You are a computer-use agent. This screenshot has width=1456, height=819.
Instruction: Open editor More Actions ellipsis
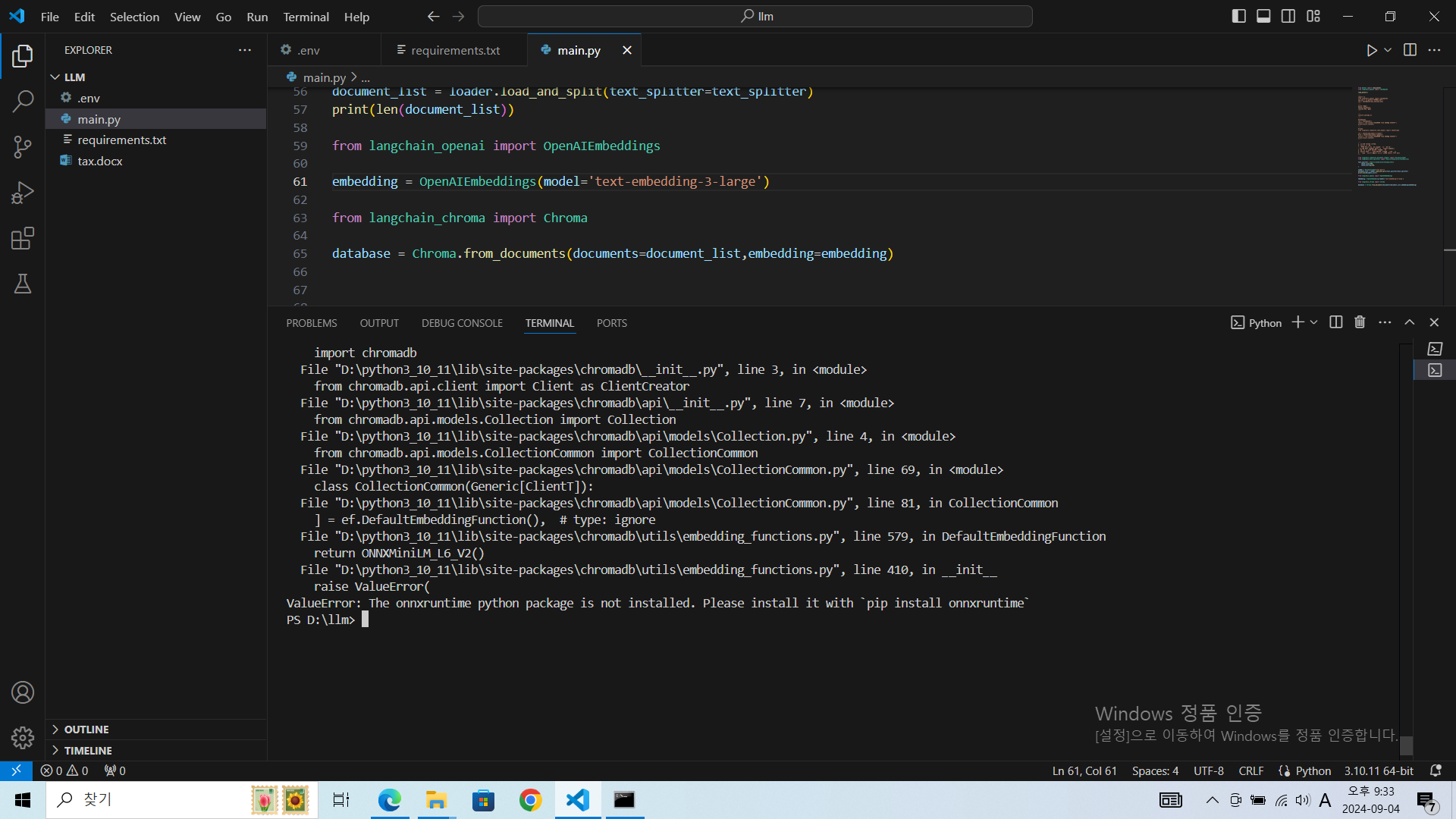(x=1434, y=50)
